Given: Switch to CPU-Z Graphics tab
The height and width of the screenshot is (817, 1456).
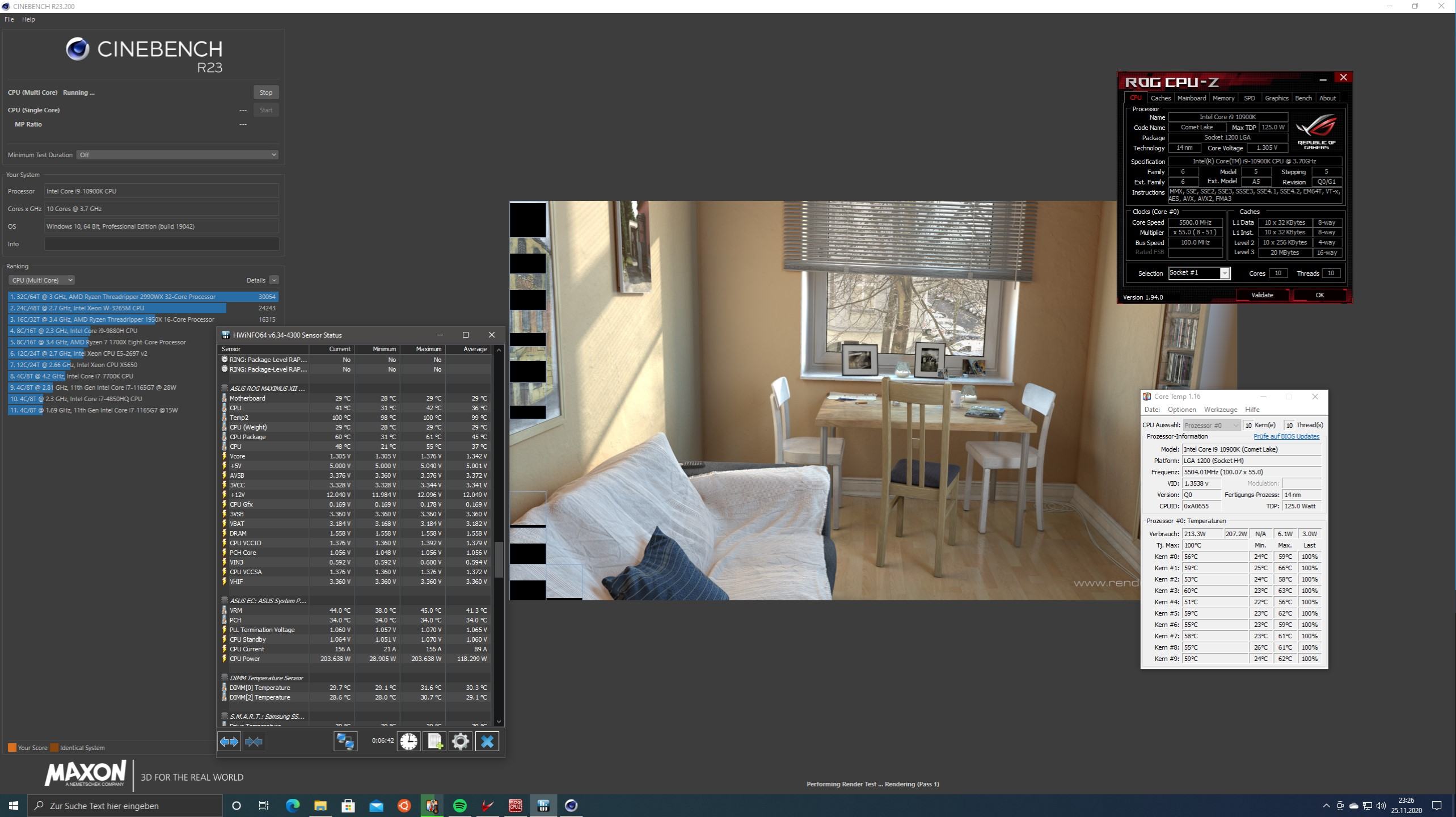Looking at the screenshot, I should point(1277,98).
